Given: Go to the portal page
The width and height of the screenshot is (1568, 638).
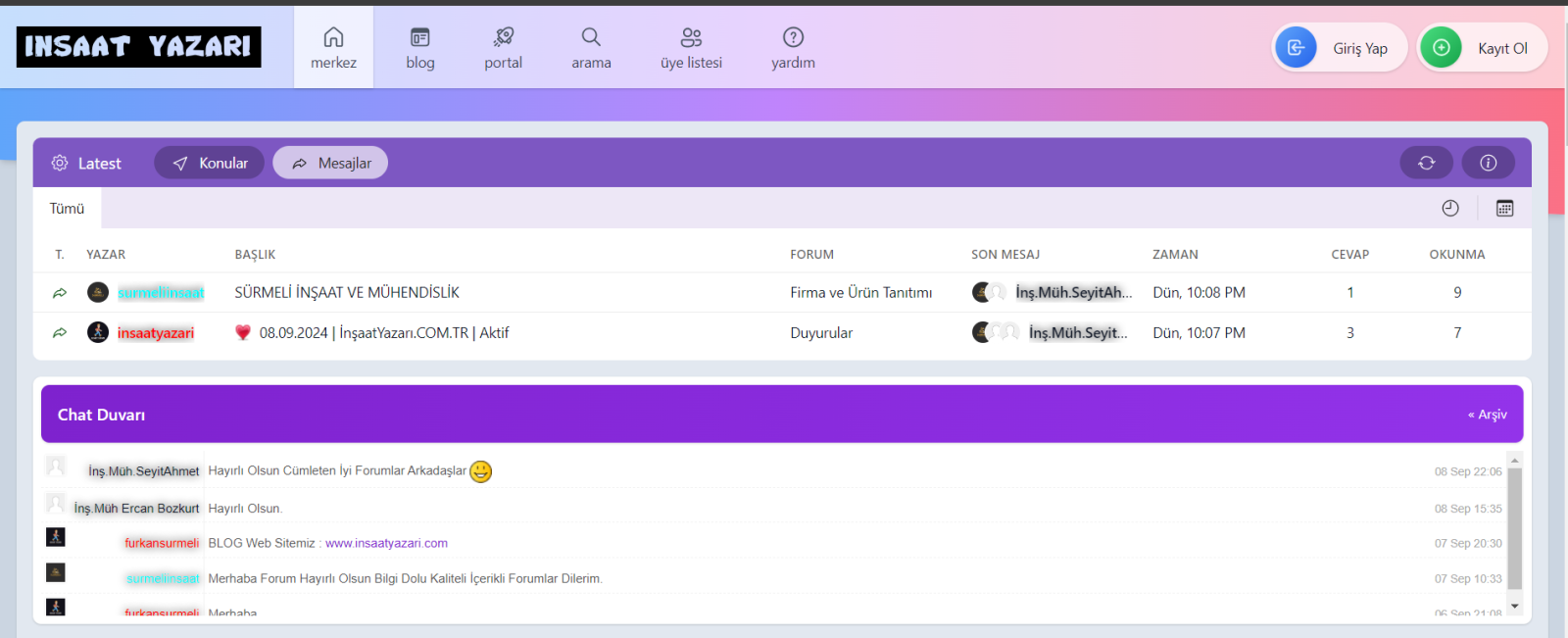Looking at the screenshot, I should 503,48.
